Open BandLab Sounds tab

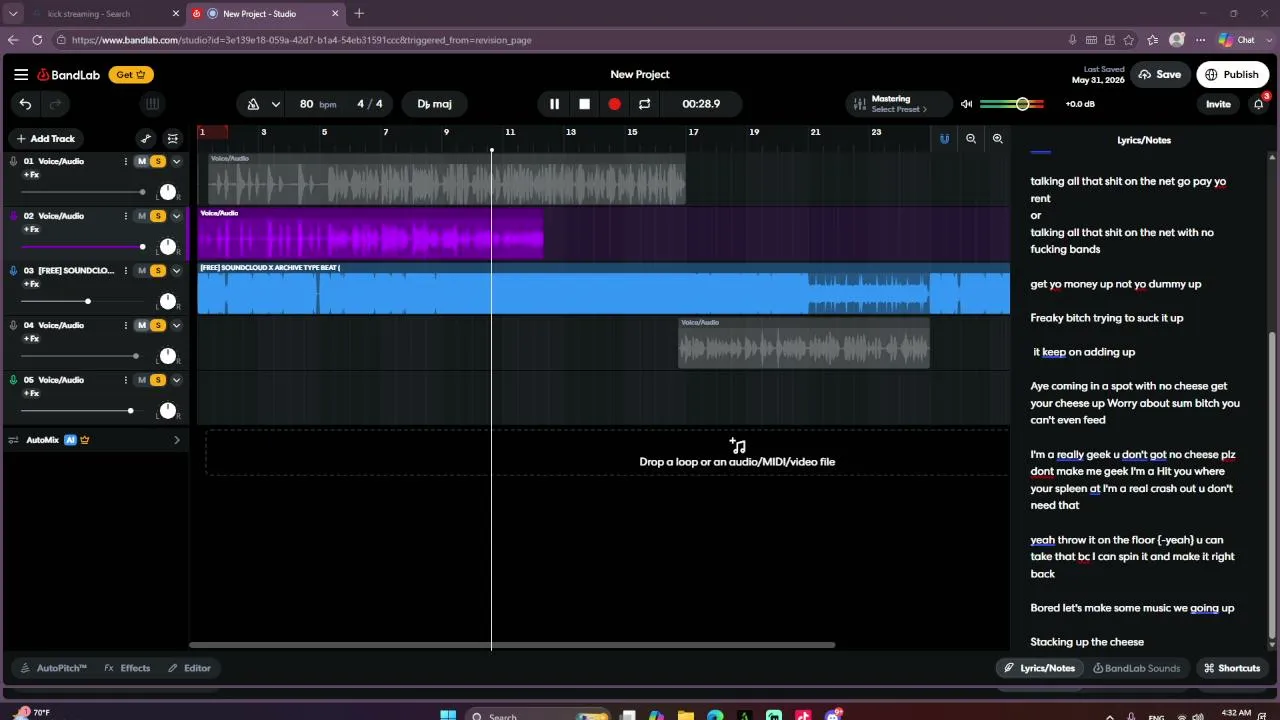click(x=1137, y=668)
